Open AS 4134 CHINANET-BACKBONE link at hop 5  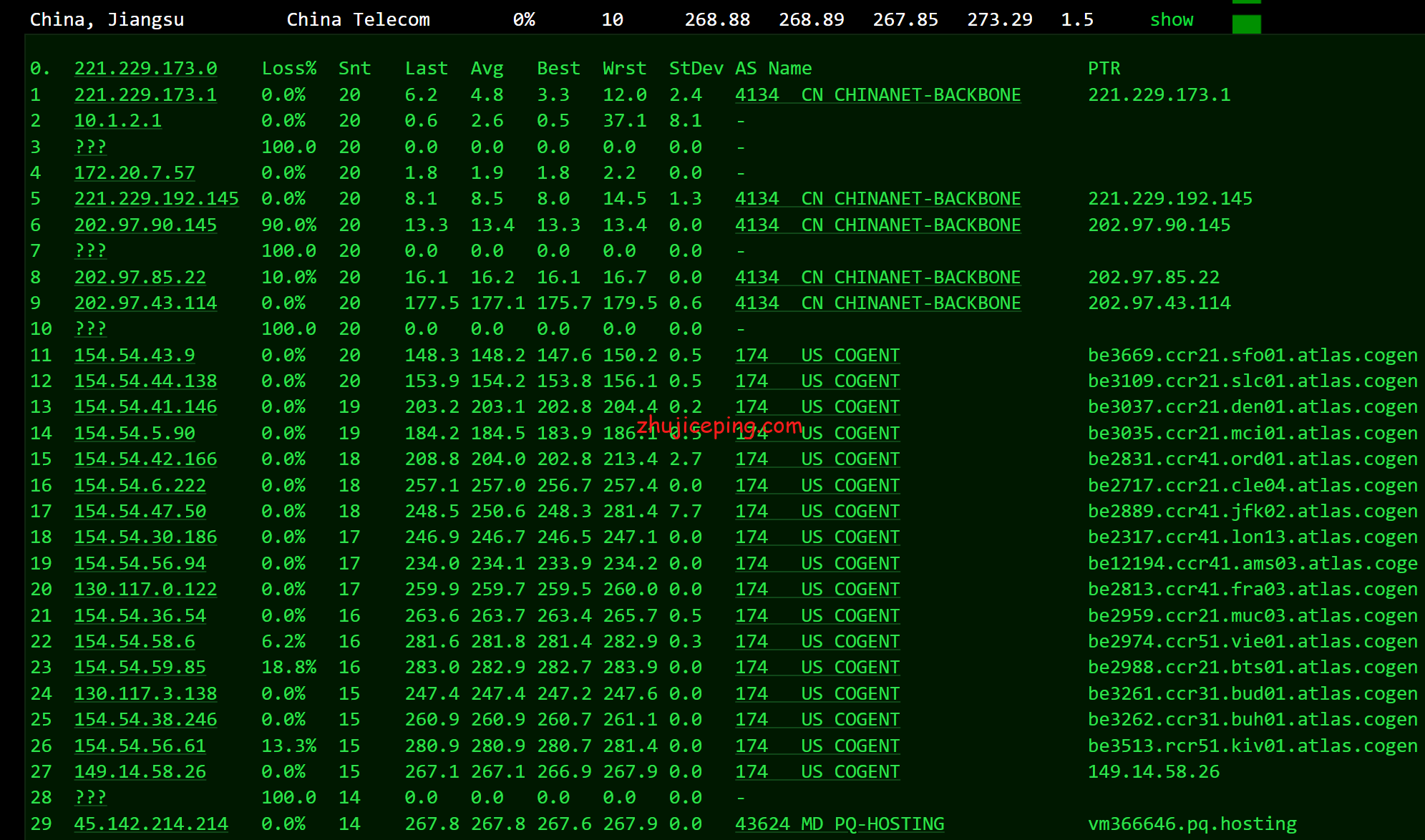pyautogui.click(x=878, y=198)
